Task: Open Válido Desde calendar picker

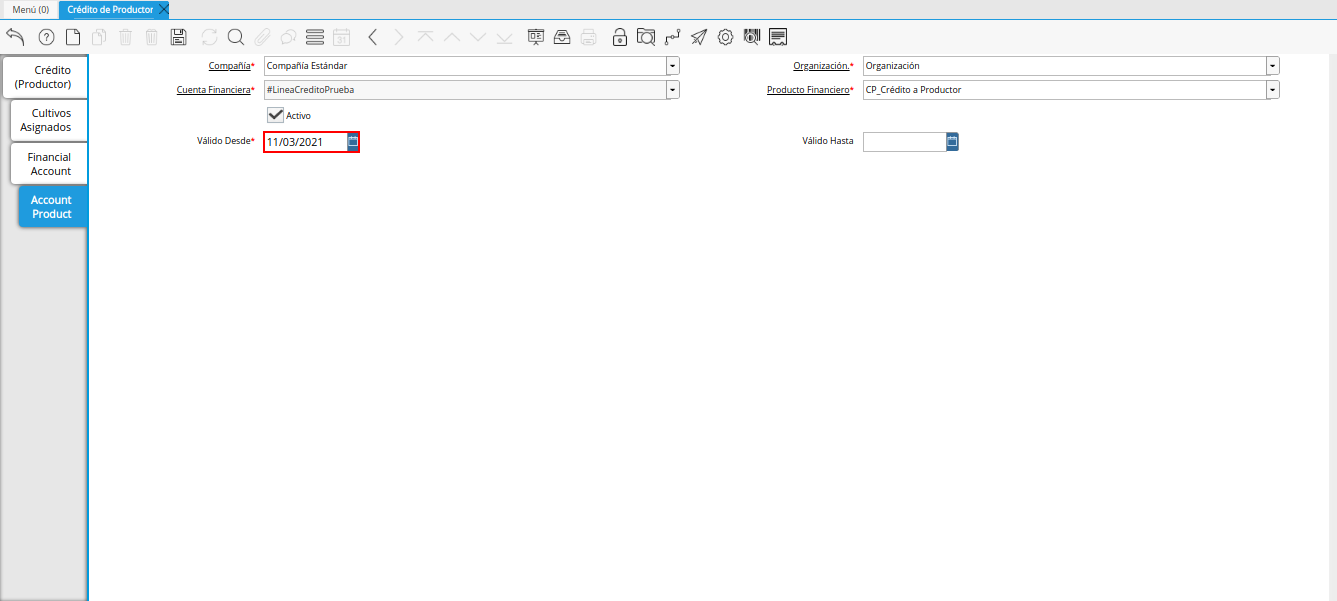Action: click(x=353, y=142)
